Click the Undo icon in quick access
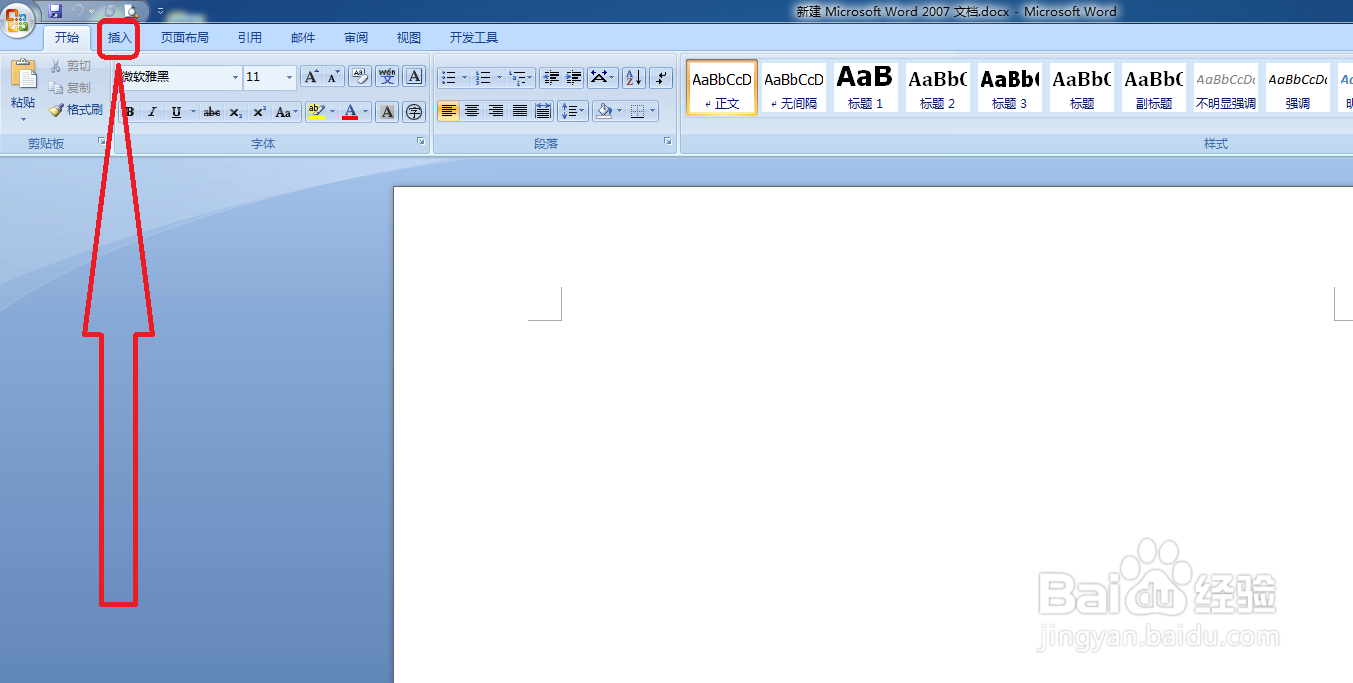Viewport: 1353px width, 683px height. (x=78, y=11)
